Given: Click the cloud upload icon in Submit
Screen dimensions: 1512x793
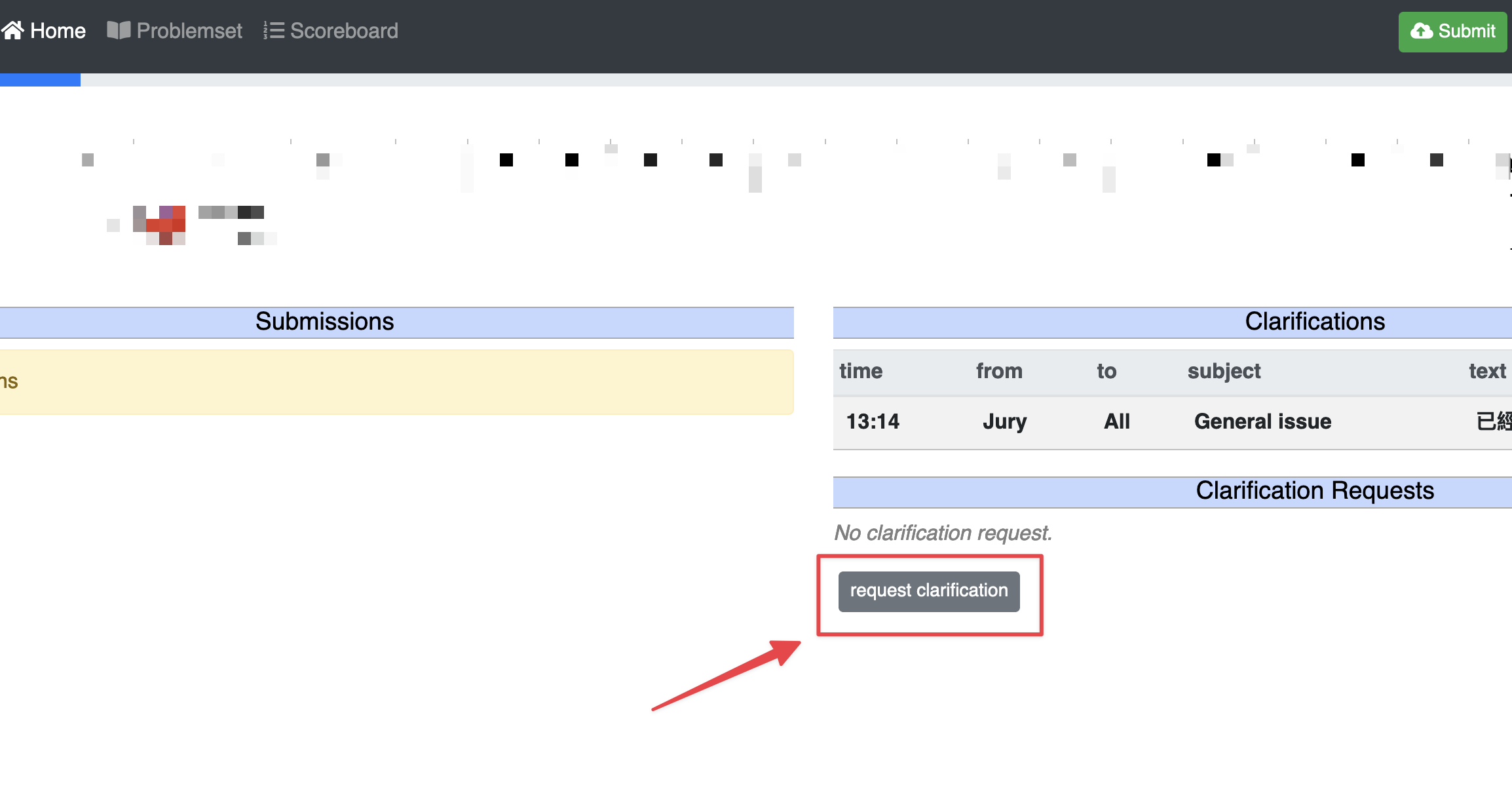Looking at the screenshot, I should (x=1421, y=31).
